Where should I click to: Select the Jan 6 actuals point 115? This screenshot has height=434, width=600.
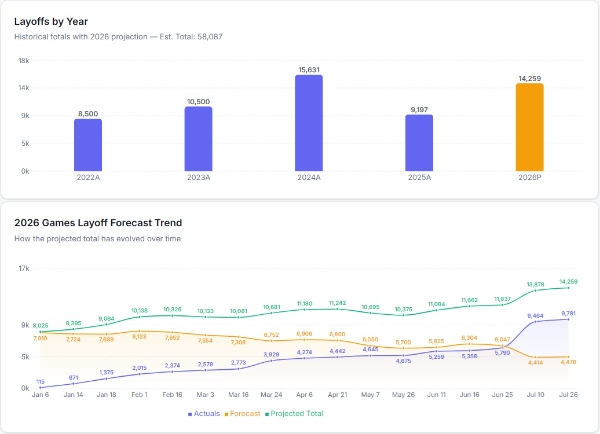pos(40,388)
